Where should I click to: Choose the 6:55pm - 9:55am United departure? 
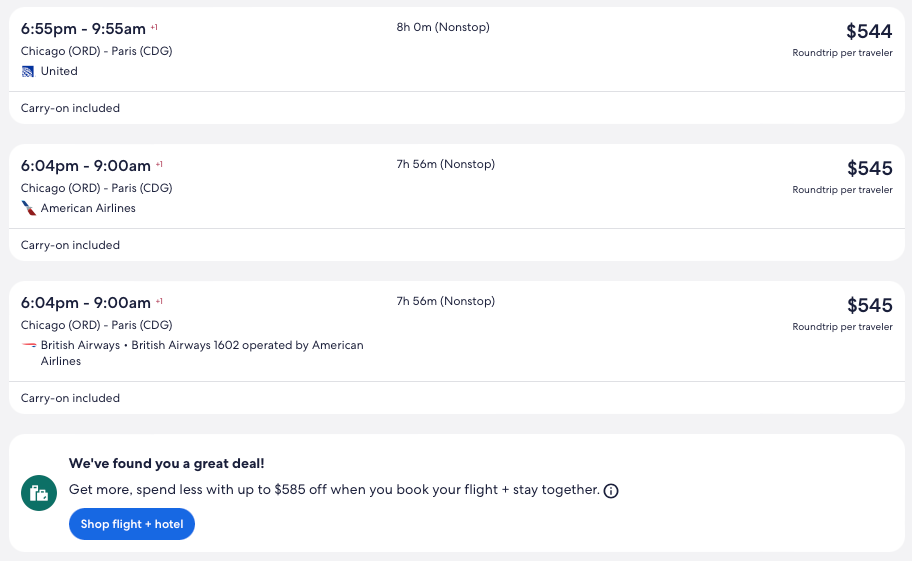[x=84, y=29]
